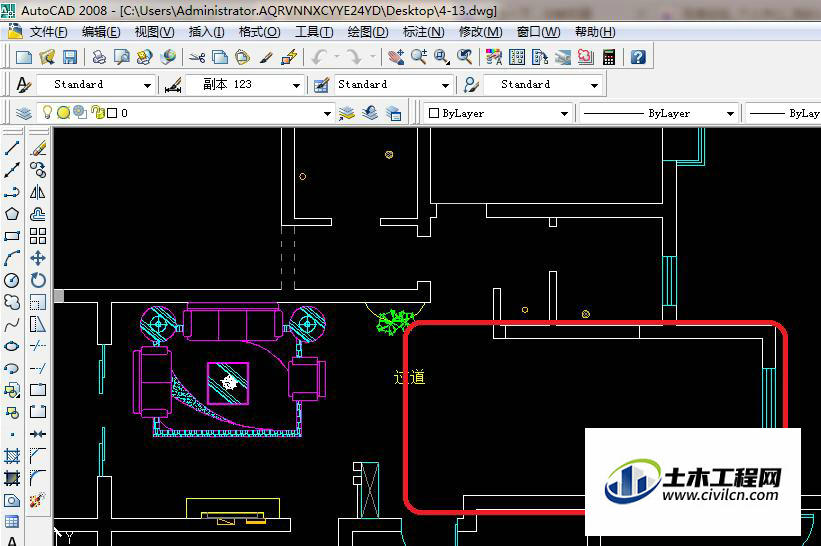
Task: Open the 格式(O) menu
Action: pos(260,32)
